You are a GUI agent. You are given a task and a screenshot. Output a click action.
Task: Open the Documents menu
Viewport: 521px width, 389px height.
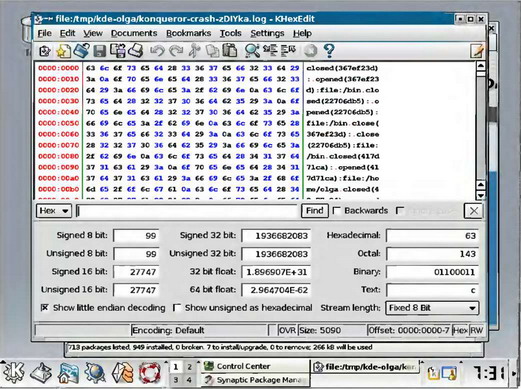(134, 33)
